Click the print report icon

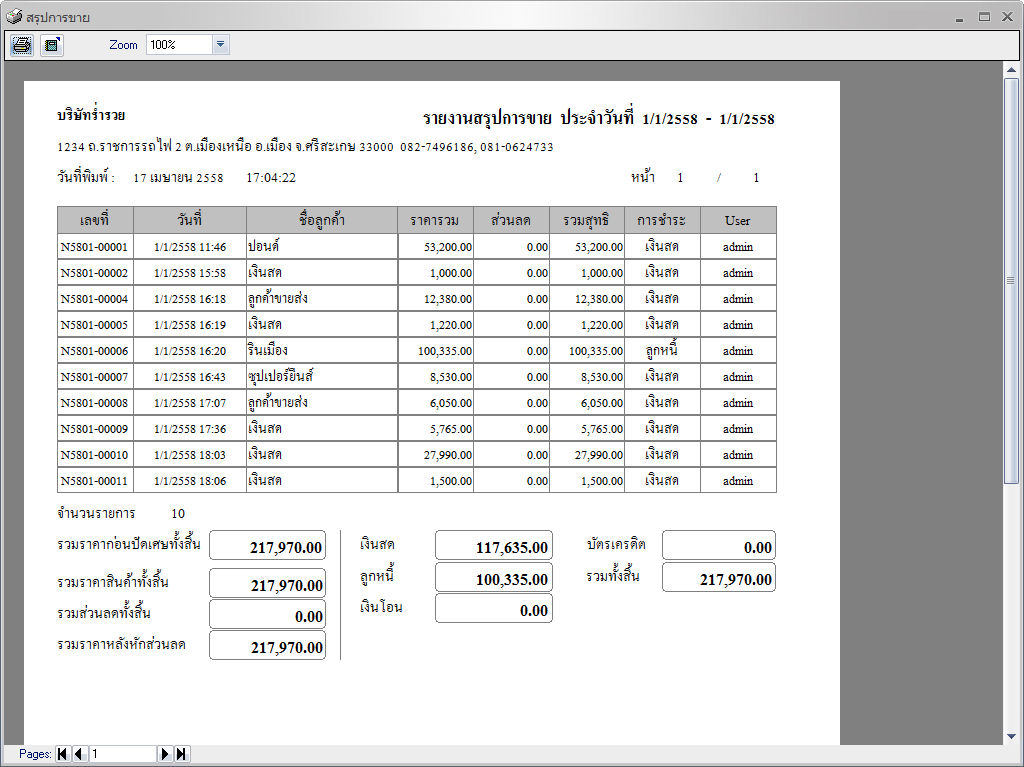pos(22,45)
